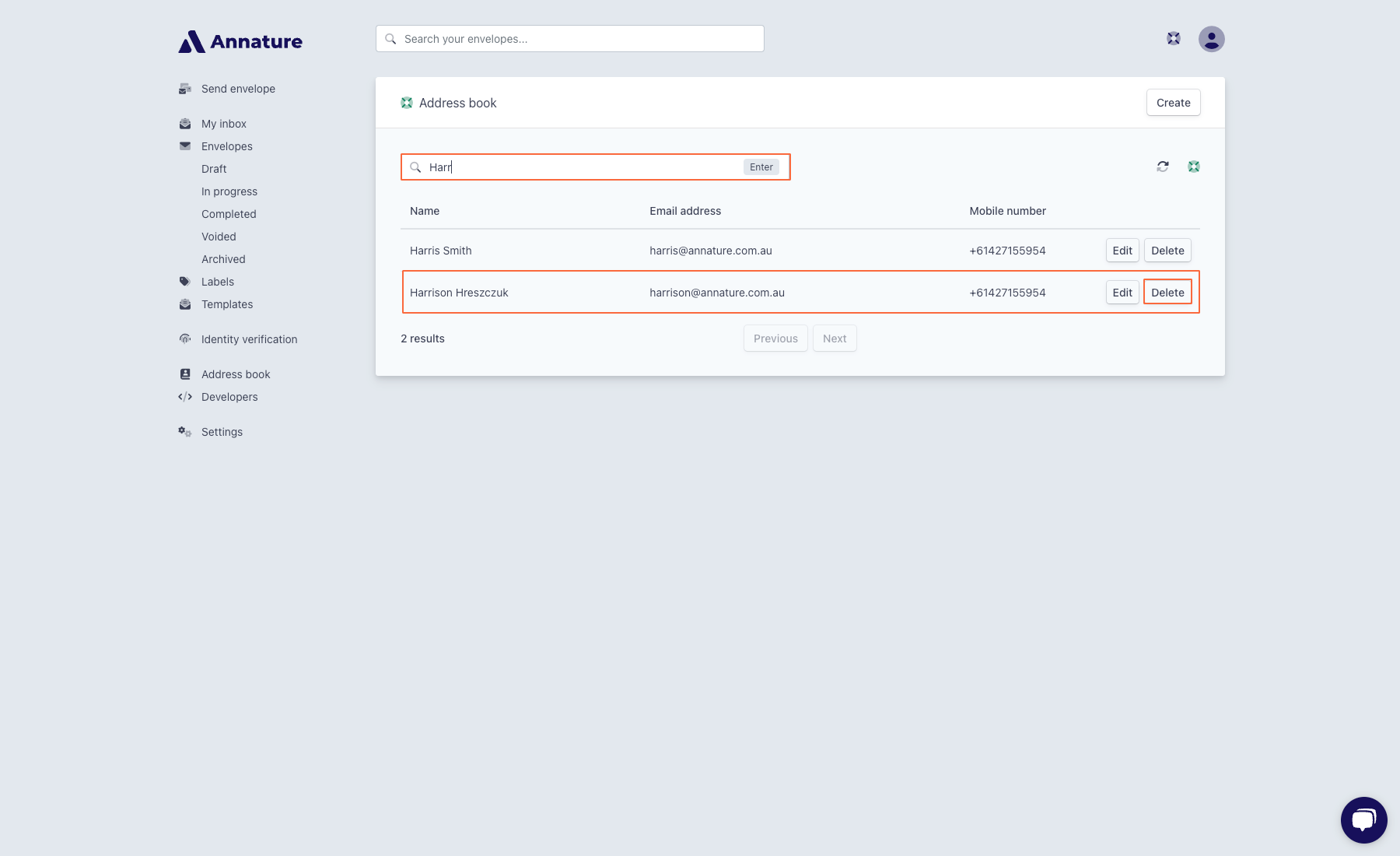This screenshot has height=856, width=1400.
Task: Open Address book in sidebar
Action: [x=236, y=374]
